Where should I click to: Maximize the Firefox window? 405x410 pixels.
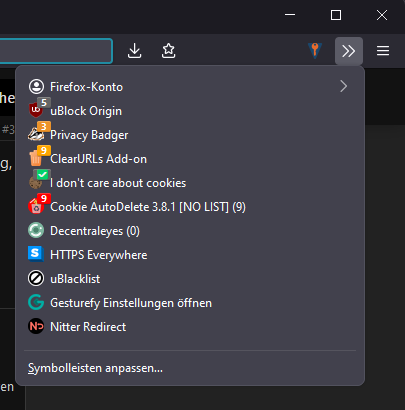(x=336, y=15)
